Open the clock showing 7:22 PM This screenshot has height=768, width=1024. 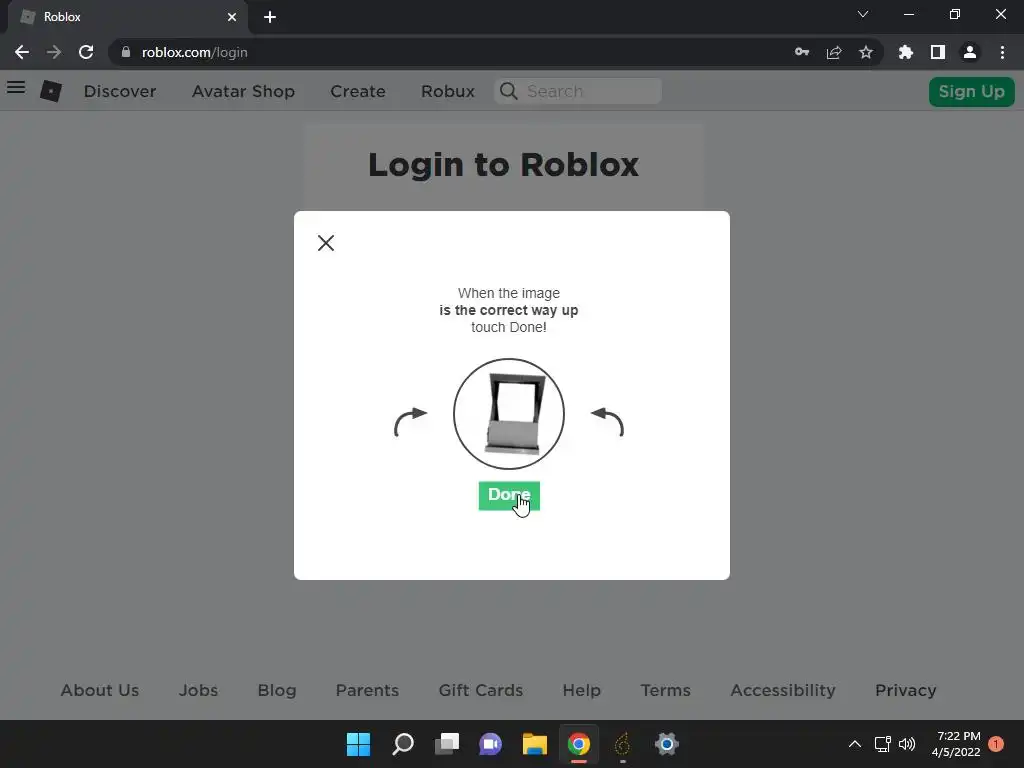click(956, 744)
